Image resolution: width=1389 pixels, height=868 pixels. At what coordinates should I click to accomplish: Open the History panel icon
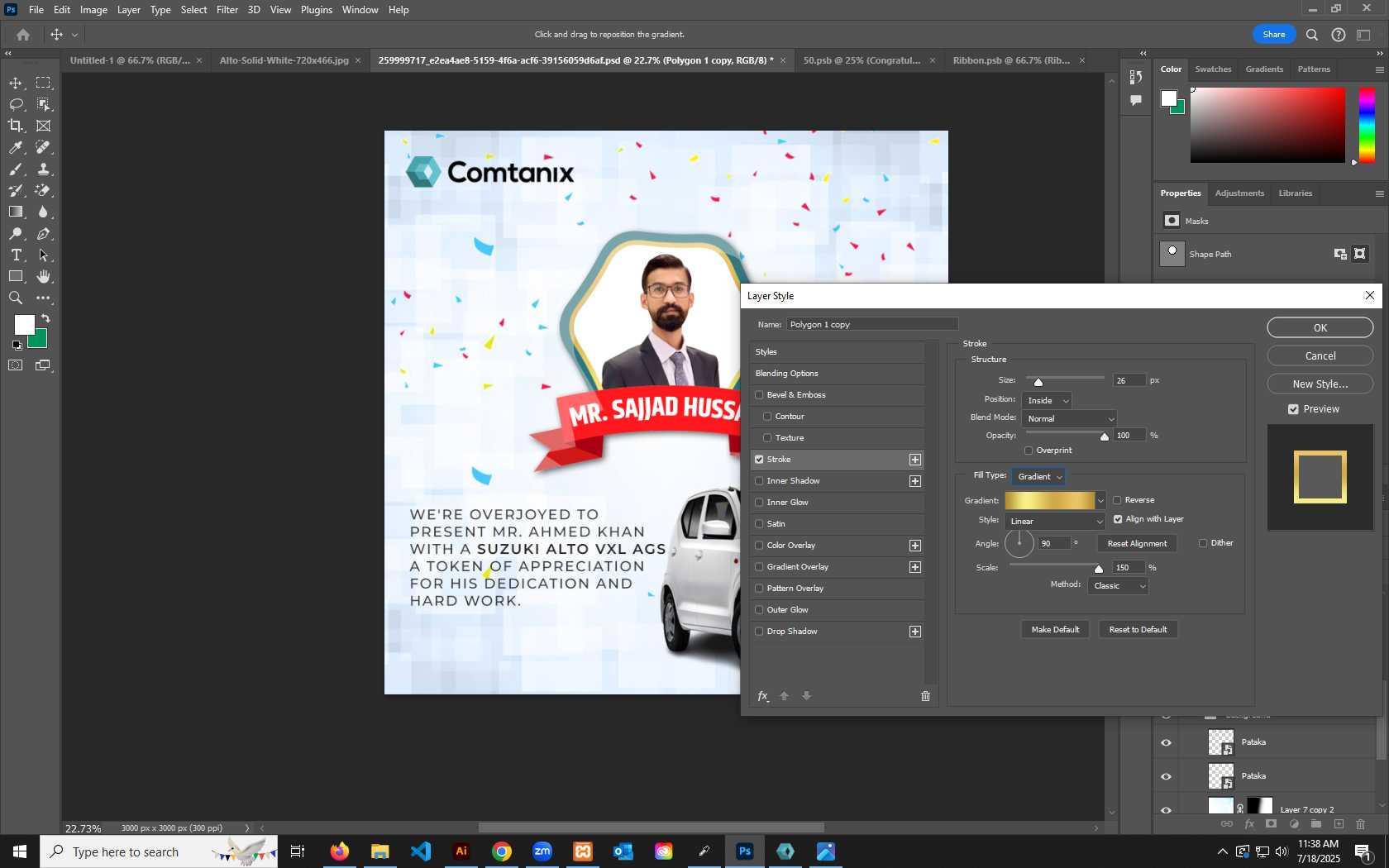click(1136, 77)
